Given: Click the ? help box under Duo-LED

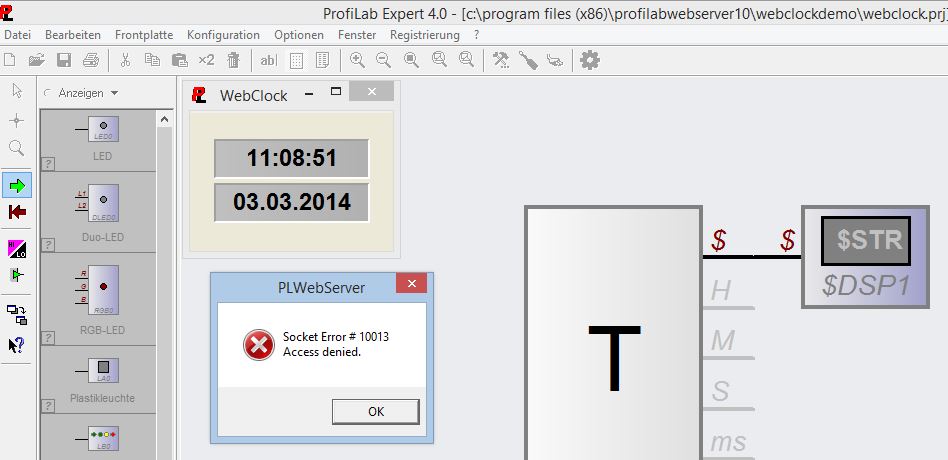Looking at the screenshot, I should [48, 245].
